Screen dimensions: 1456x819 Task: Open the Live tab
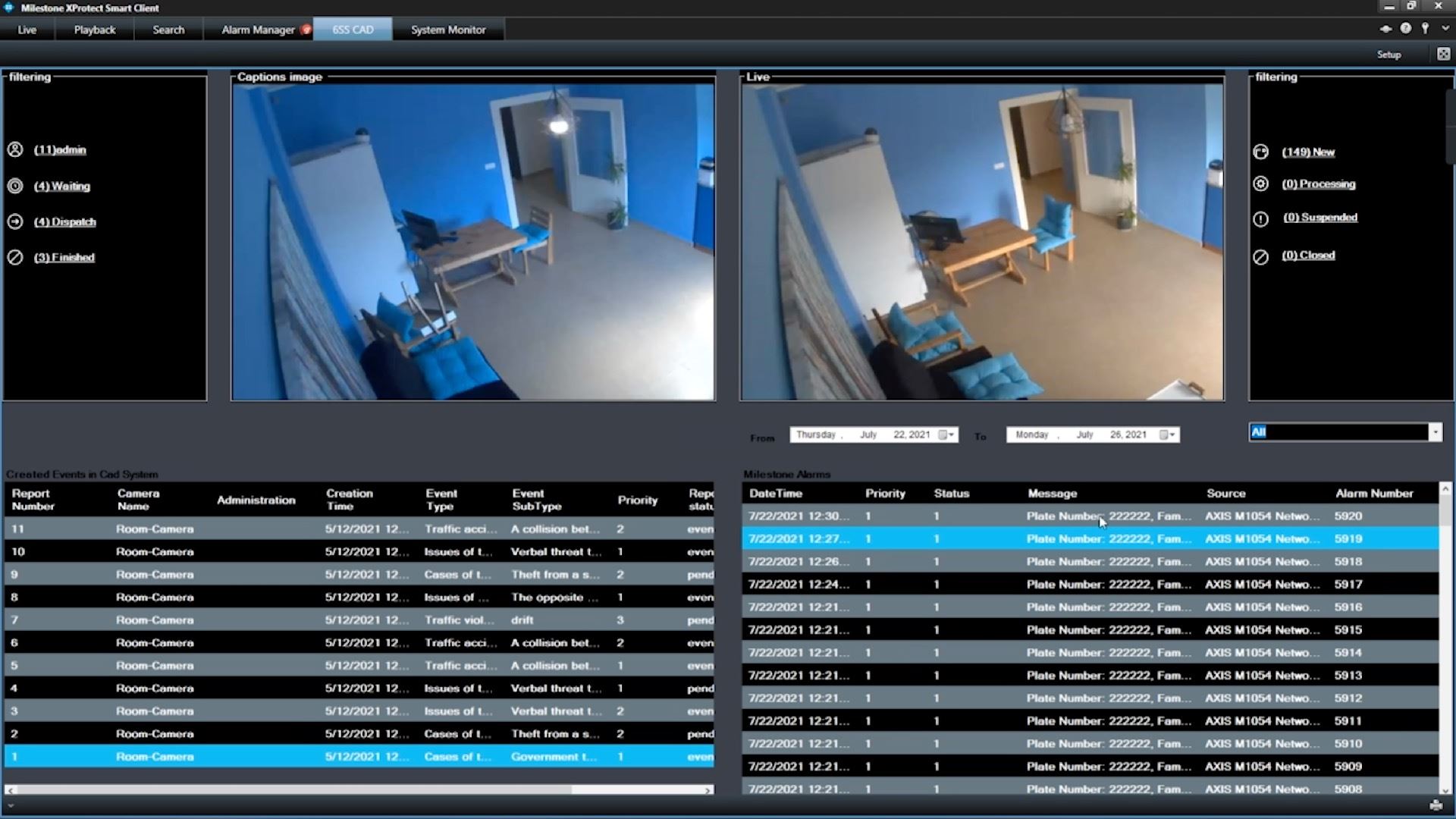point(27,30)
